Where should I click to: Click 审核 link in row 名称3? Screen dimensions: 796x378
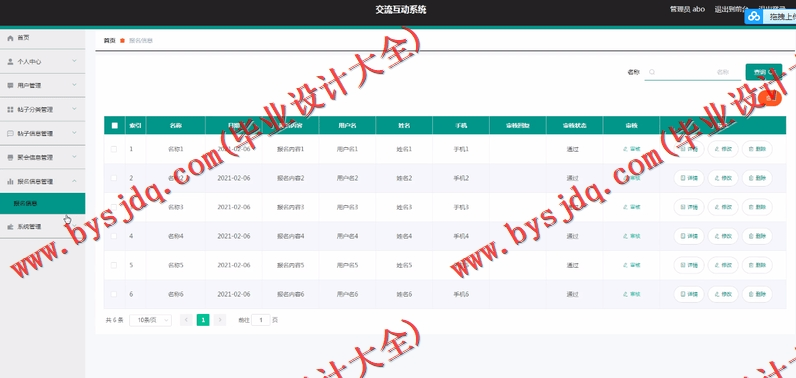631,207
